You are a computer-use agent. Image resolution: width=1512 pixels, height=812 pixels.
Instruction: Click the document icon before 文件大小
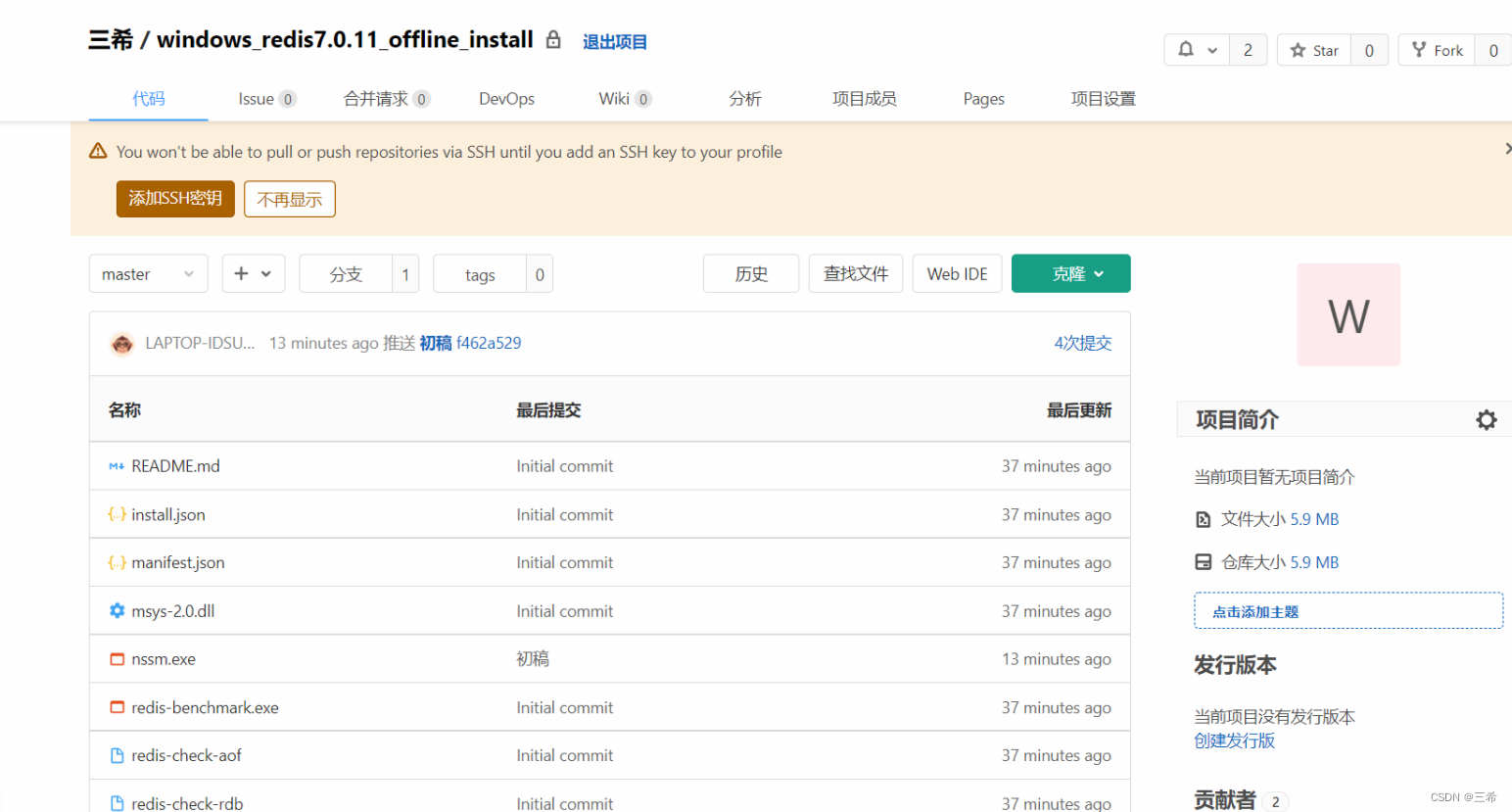pyautogui.click(x=1204, y=518)
